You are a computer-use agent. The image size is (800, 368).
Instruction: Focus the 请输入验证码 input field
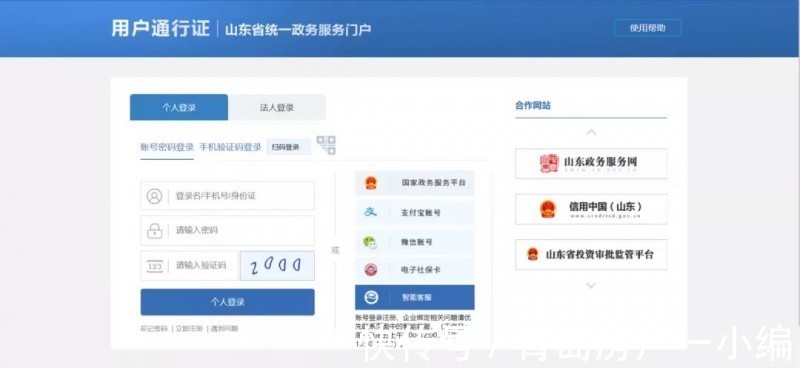(x=190, y=265)
